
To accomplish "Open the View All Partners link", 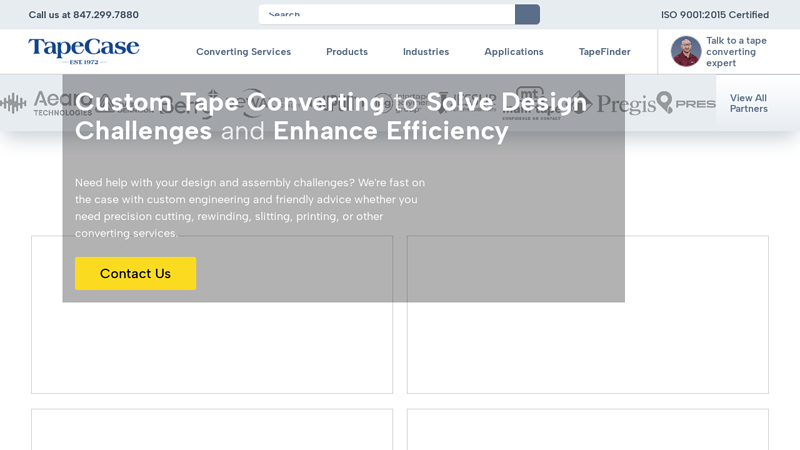I will click(x=748, y=103).
